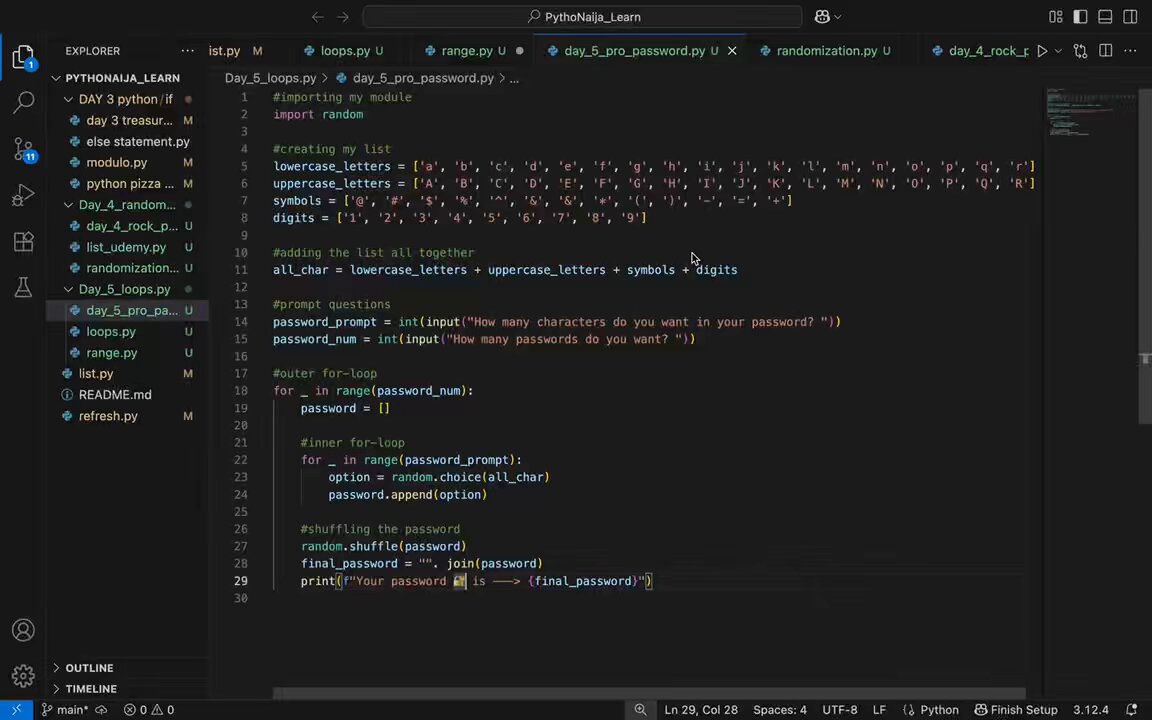
Task: Open the Testing flask view
Action: tap(23, 287)
